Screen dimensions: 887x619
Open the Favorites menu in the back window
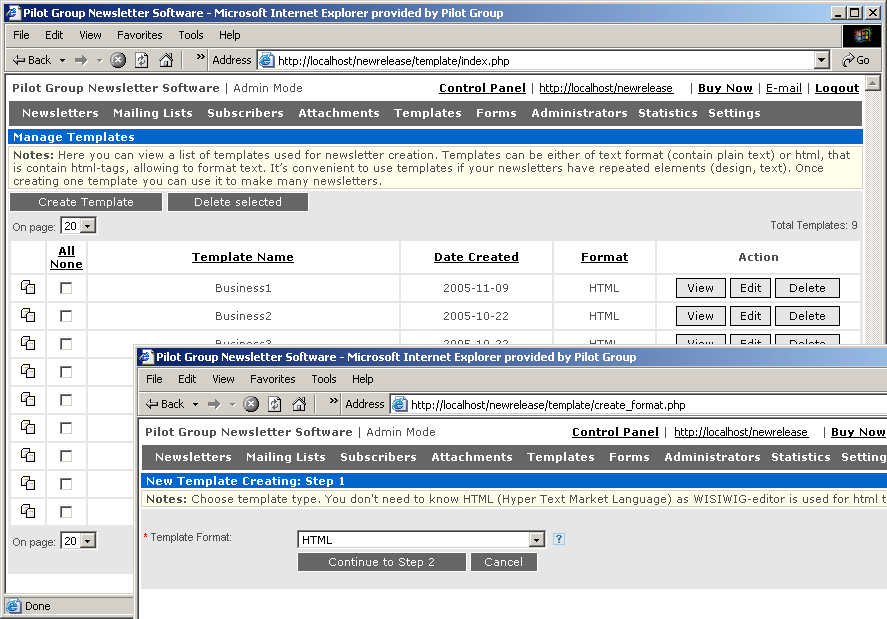140,35
